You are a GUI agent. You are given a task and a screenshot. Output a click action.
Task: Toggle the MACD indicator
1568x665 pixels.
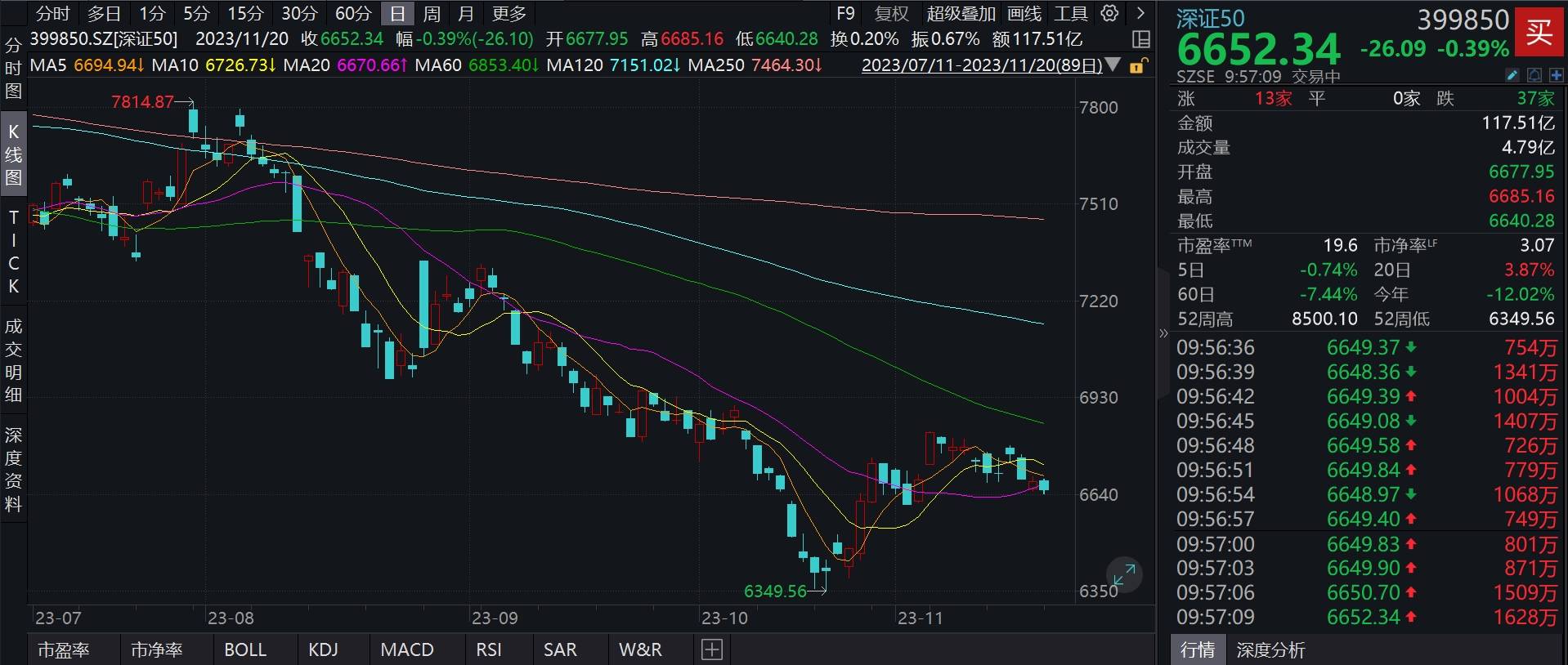(x=406, y=649)
